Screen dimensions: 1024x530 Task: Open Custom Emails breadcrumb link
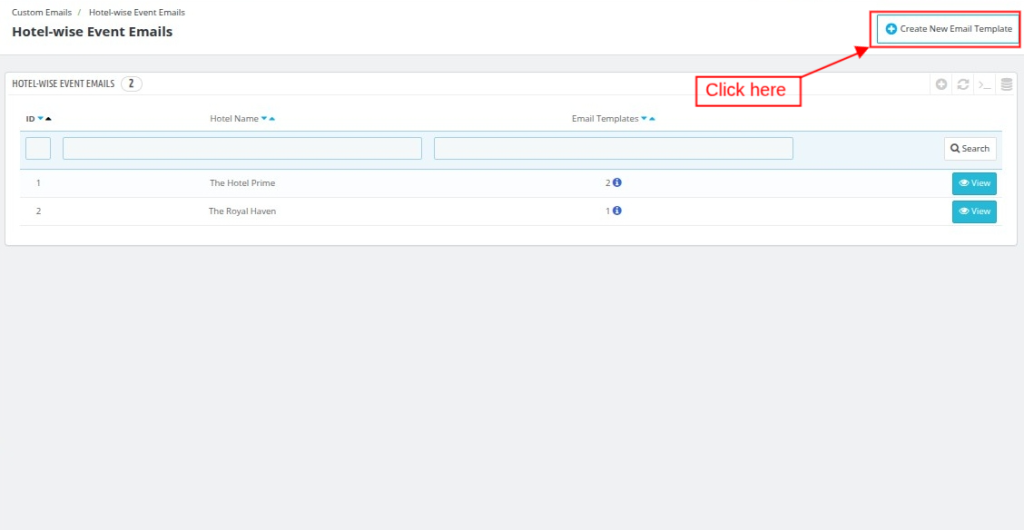[41, 12]
